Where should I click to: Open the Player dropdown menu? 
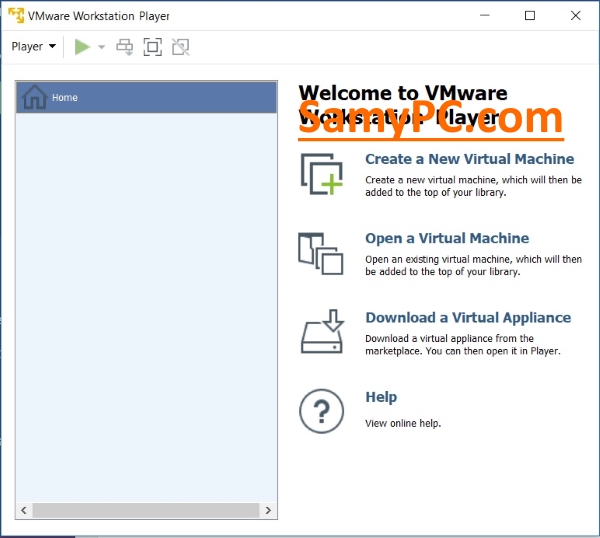34,47
